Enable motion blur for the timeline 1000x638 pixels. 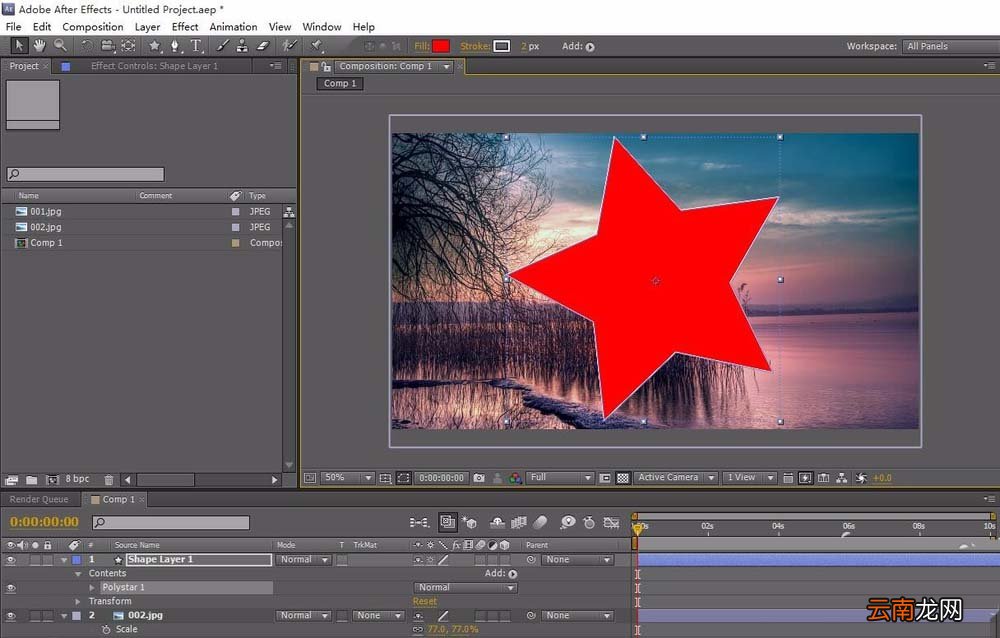click(540, 523)
